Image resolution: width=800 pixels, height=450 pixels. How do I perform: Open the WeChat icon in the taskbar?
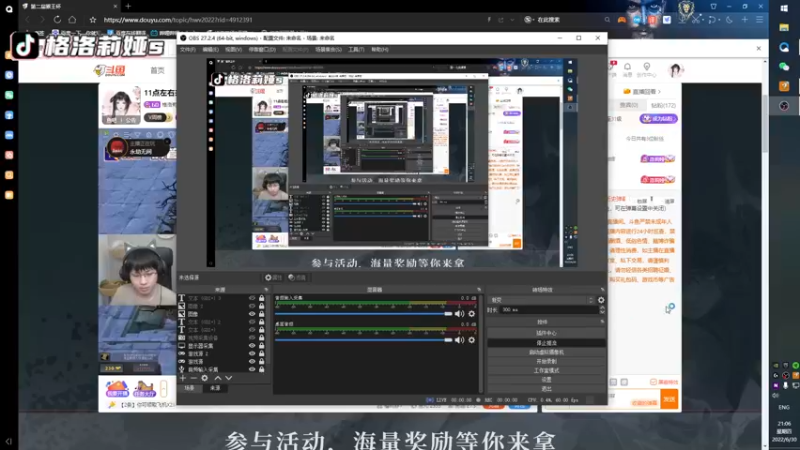coord(784,66)
